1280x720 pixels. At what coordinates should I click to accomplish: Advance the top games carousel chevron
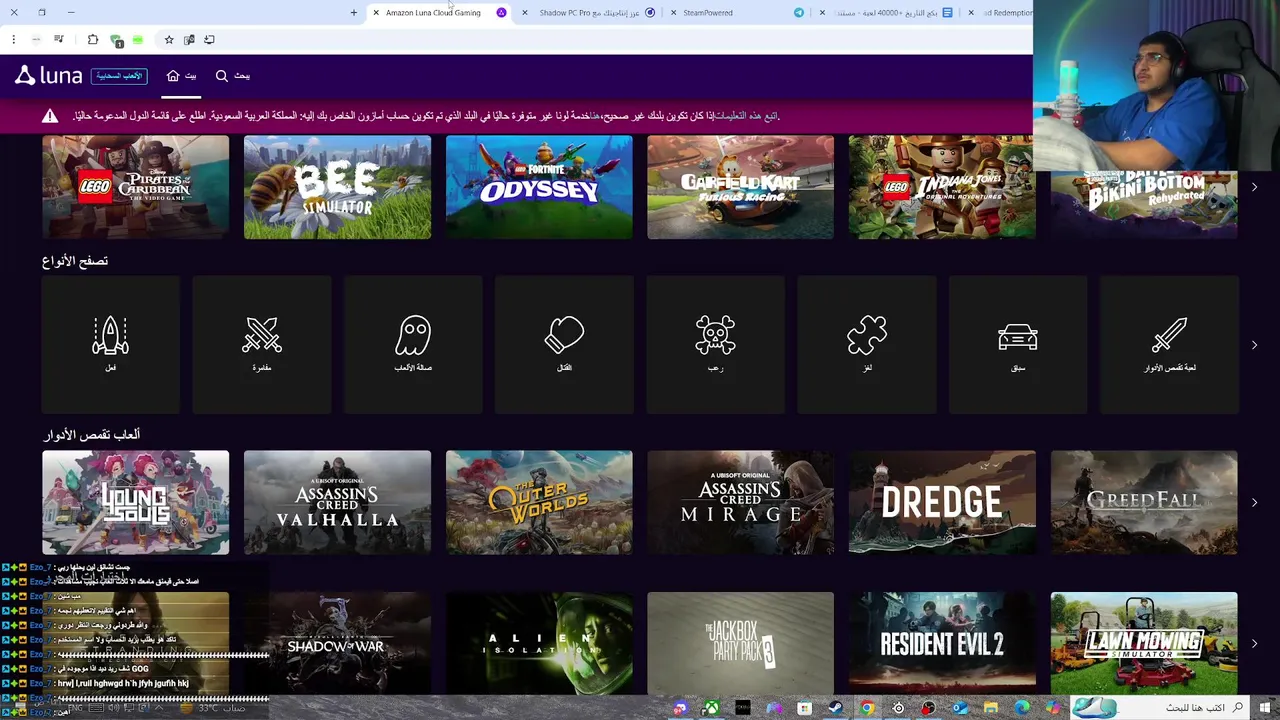[1254, 187]
